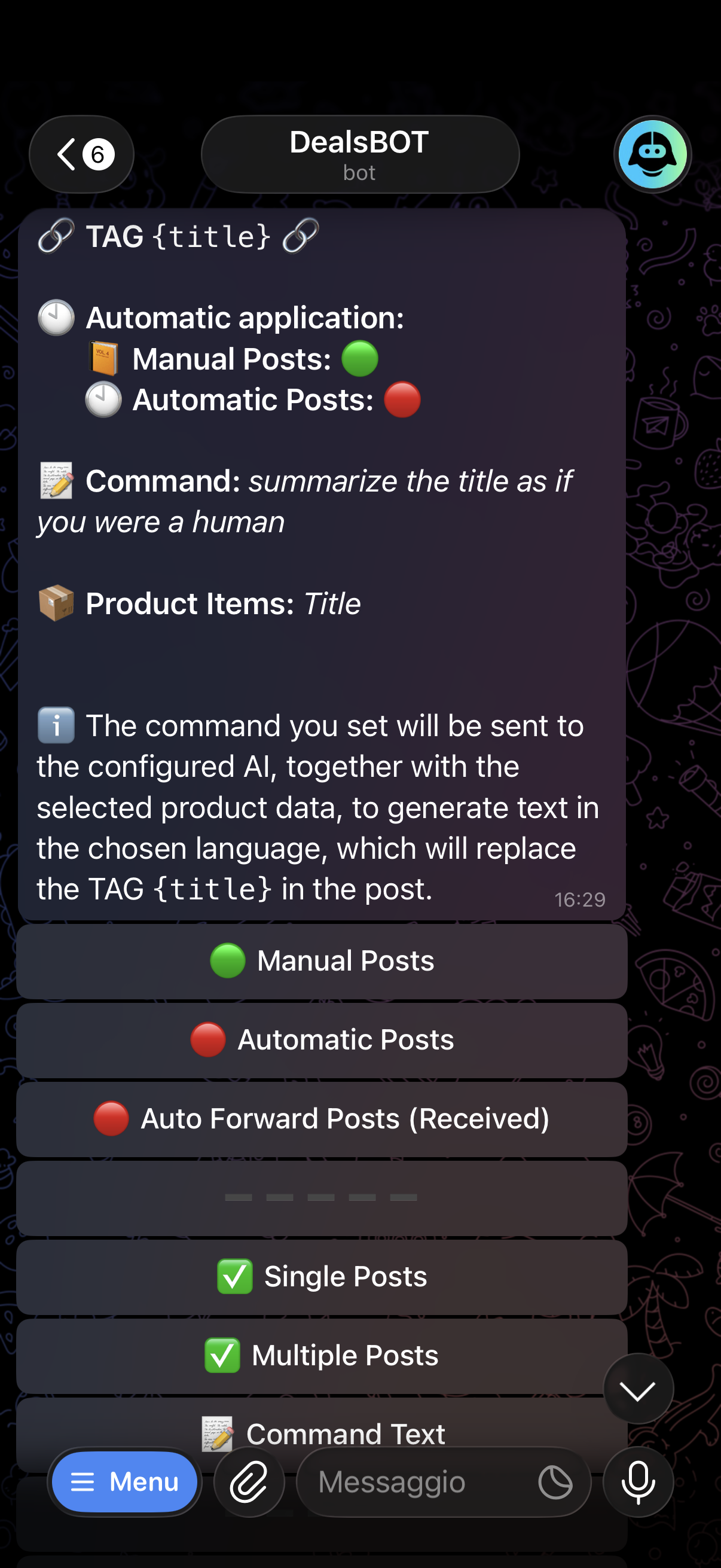
Task: Toggle Manual Posts application off
Action: point(322,961)
